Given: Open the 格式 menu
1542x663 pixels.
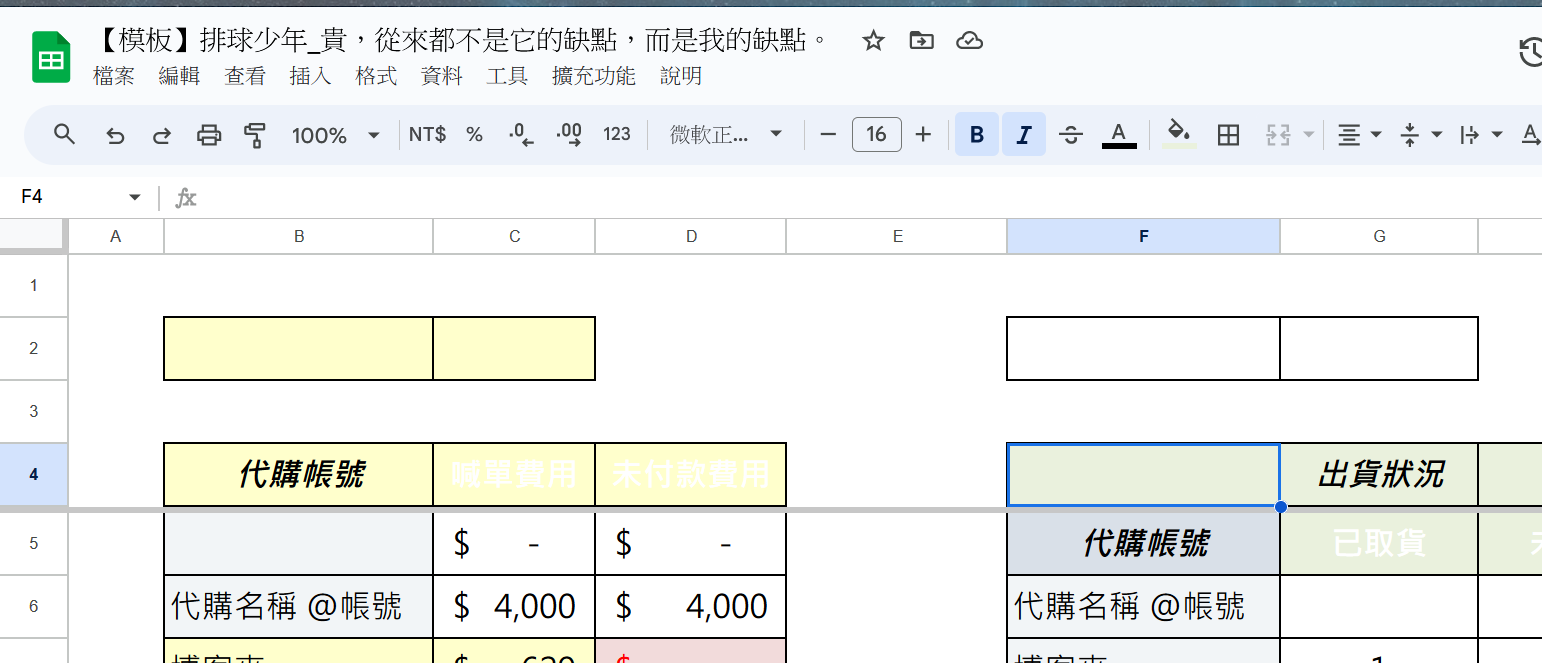Looking at the screenshot, I should (376, 76).
